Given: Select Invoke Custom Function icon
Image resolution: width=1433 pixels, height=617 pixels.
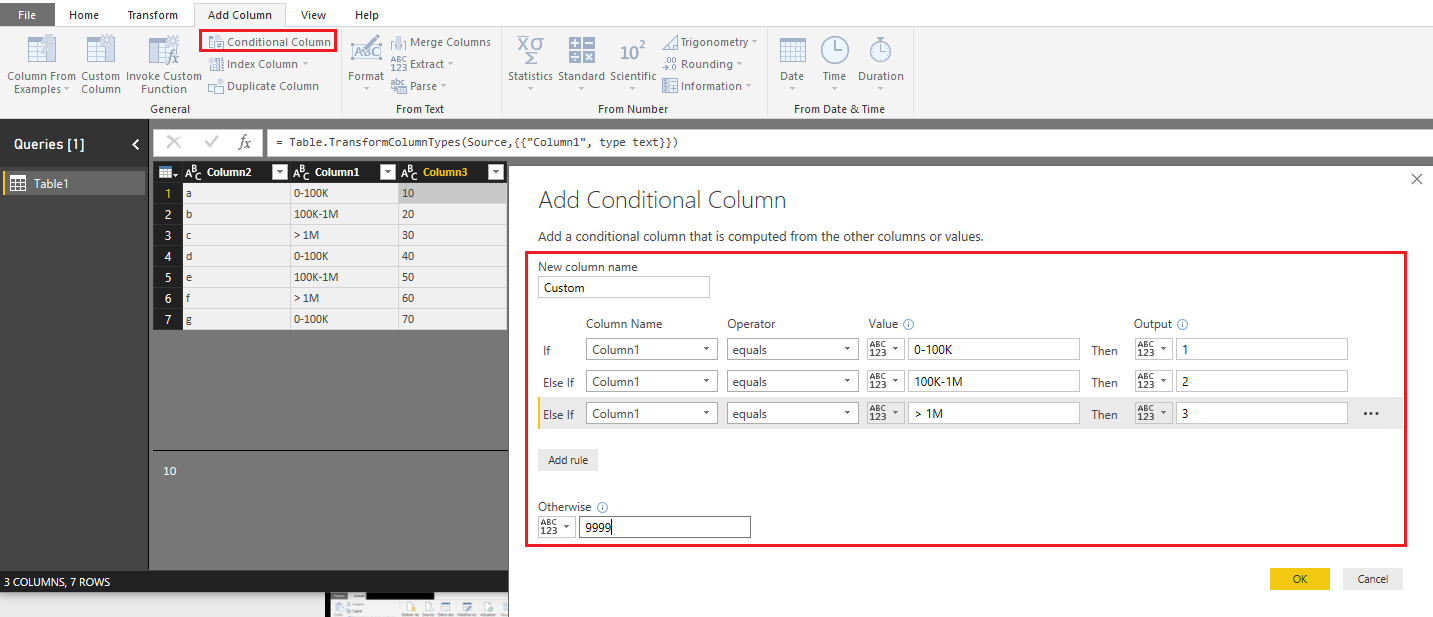Looking at the screenshot, I should coord(163,52).
